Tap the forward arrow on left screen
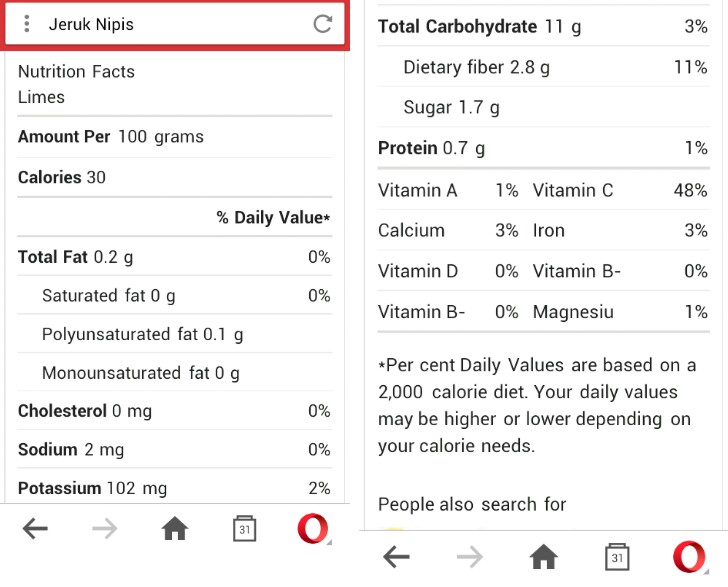Viewport: 728px width, 587px height. (x=104, y=528)
